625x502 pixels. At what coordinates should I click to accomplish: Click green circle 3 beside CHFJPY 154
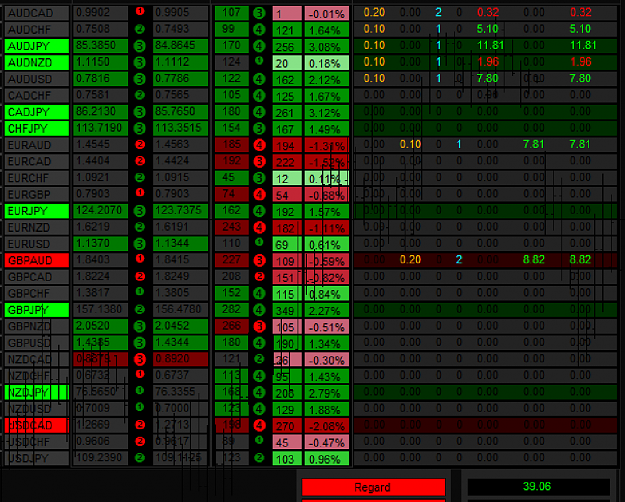click(x=259, y=128)
